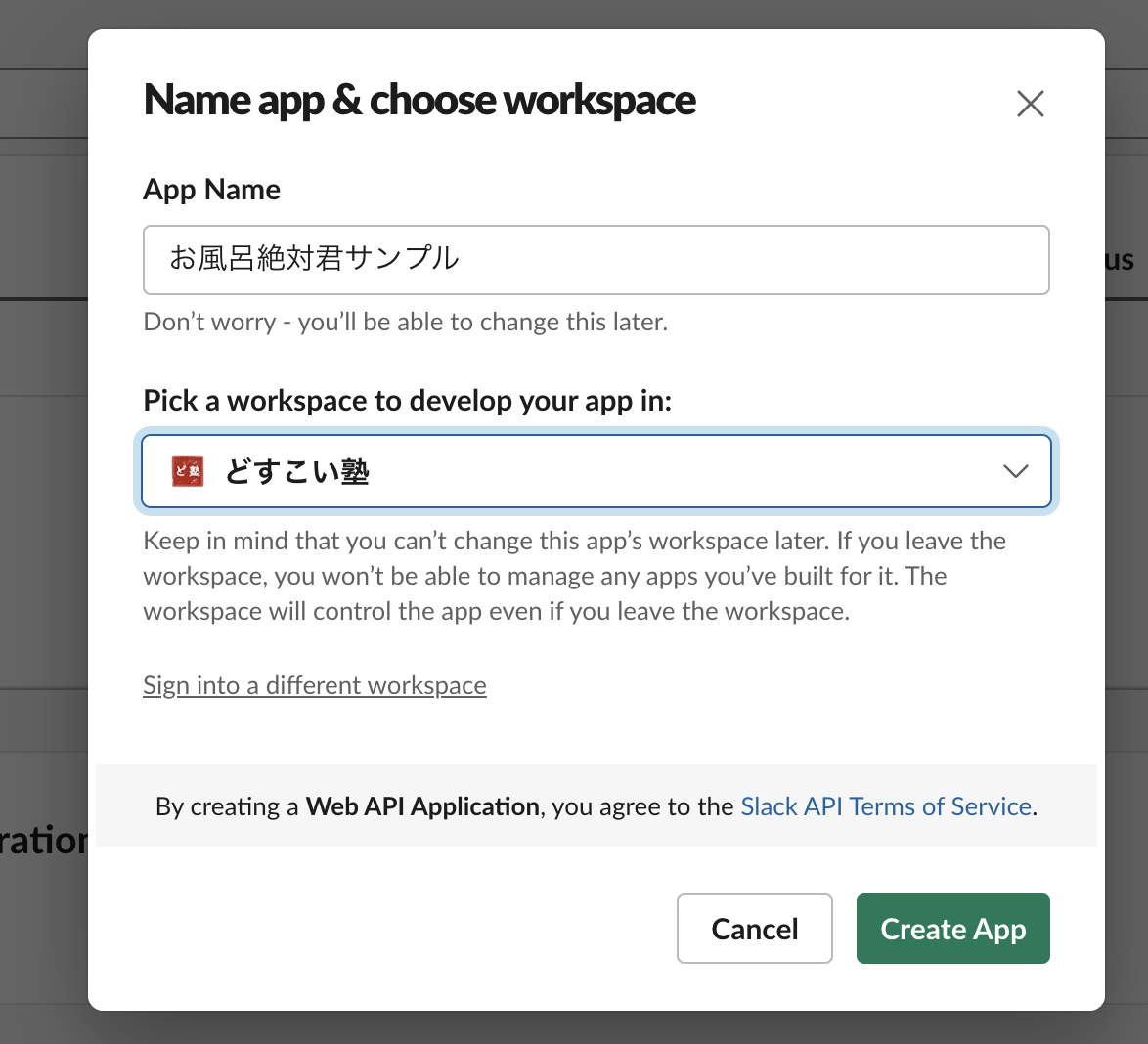The height and width of the screenshot is (1044, 1148).
Task: Click 'Pick a workspace to develop your app in:' label
Action: (x=408, y=401)
